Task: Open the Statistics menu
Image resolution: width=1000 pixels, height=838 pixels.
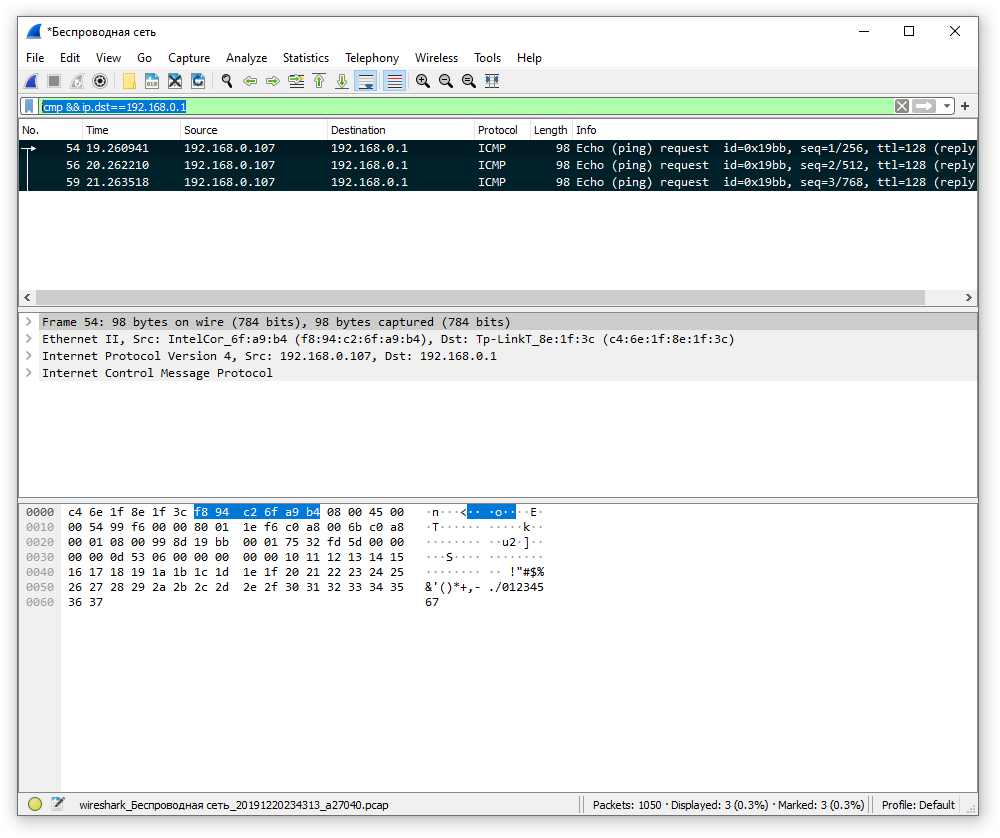Action: [x=305, y=58]
